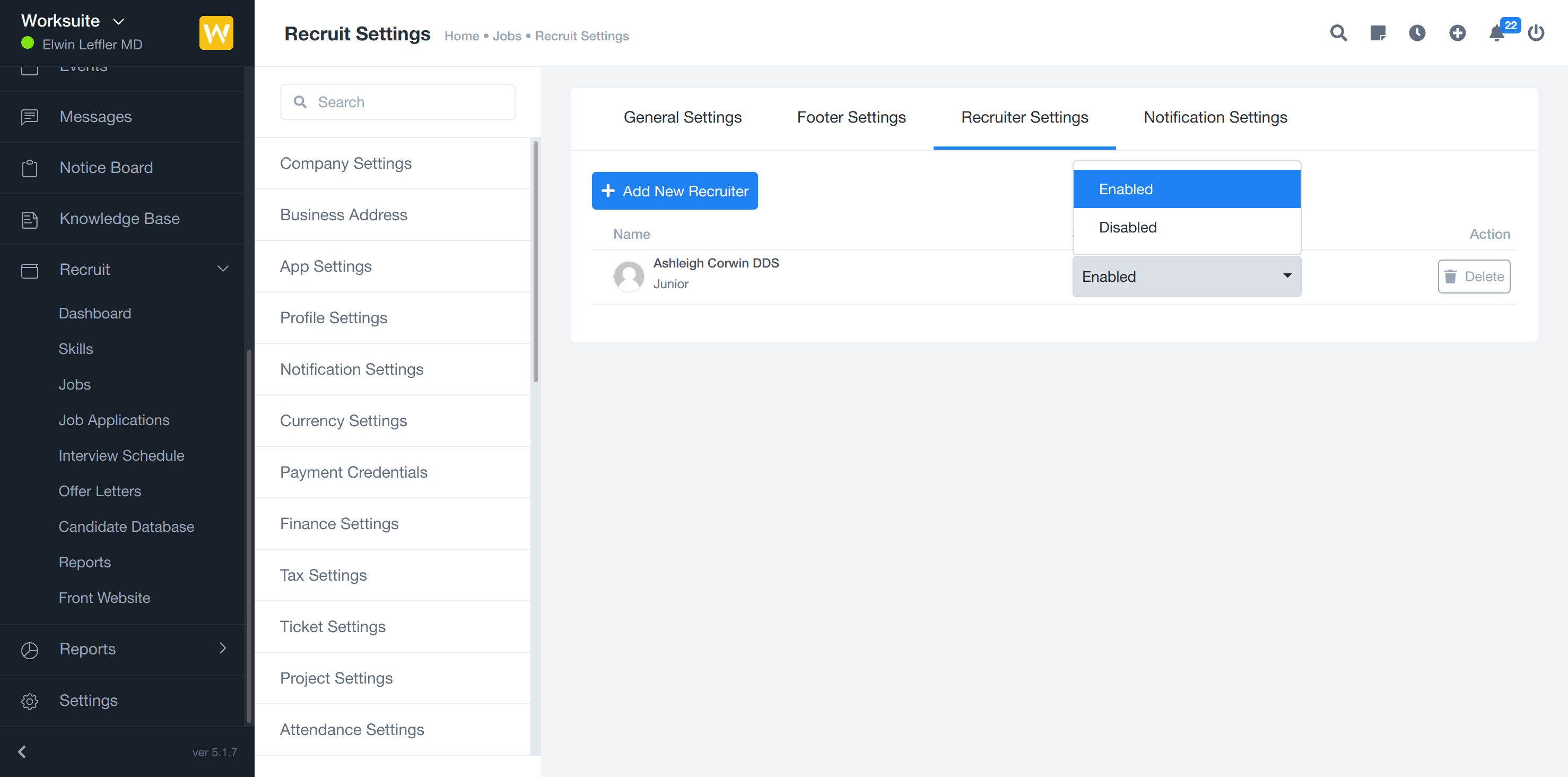Open the clock timer icon
The image size is (1568, 777).
click(1417, 33)
